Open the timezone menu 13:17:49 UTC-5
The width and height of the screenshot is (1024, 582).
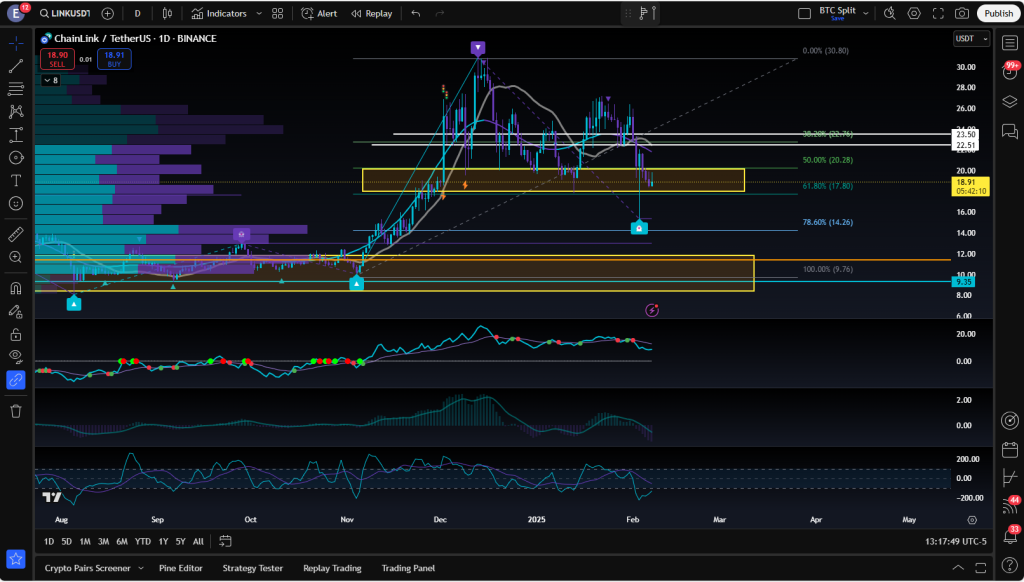point(955,542)
